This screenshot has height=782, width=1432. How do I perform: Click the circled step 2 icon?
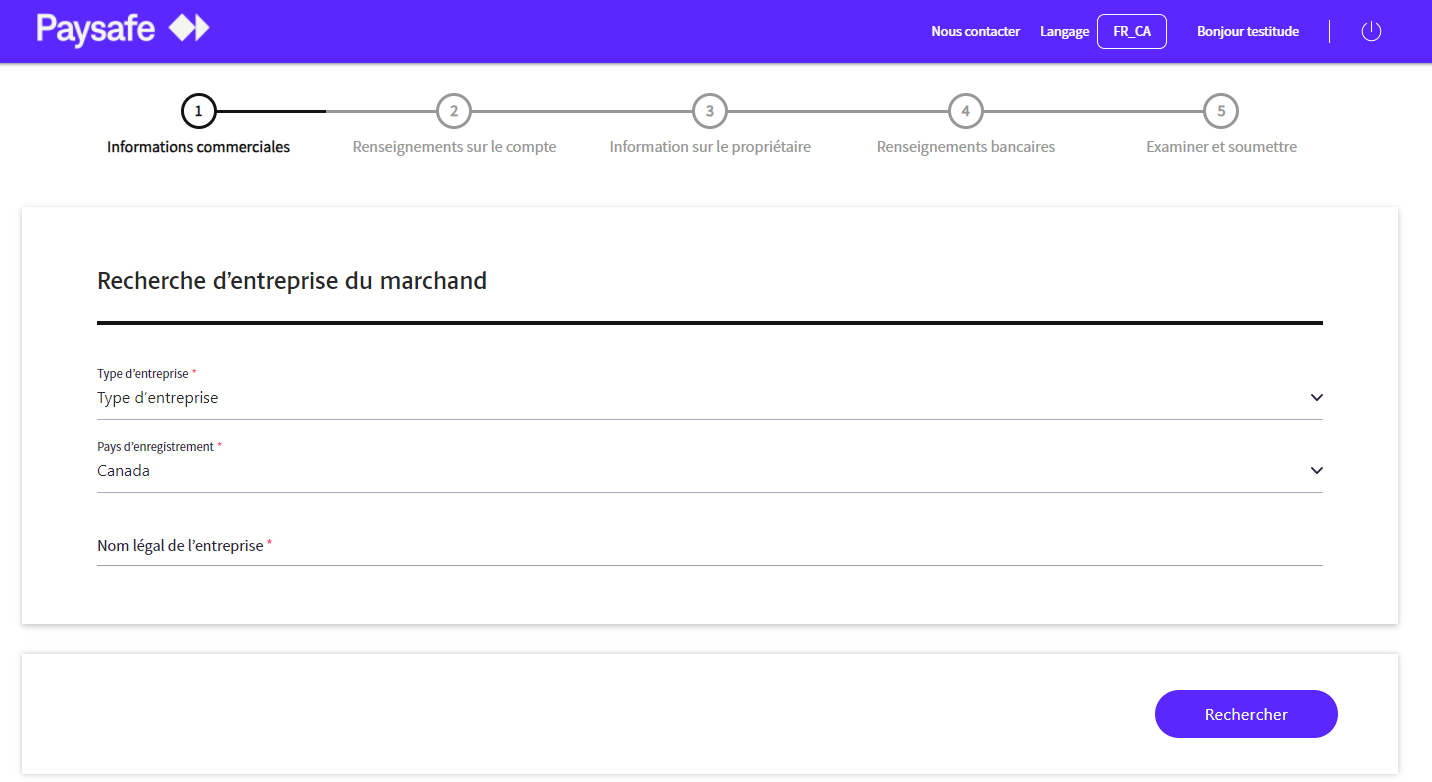[x=454, y=111]
